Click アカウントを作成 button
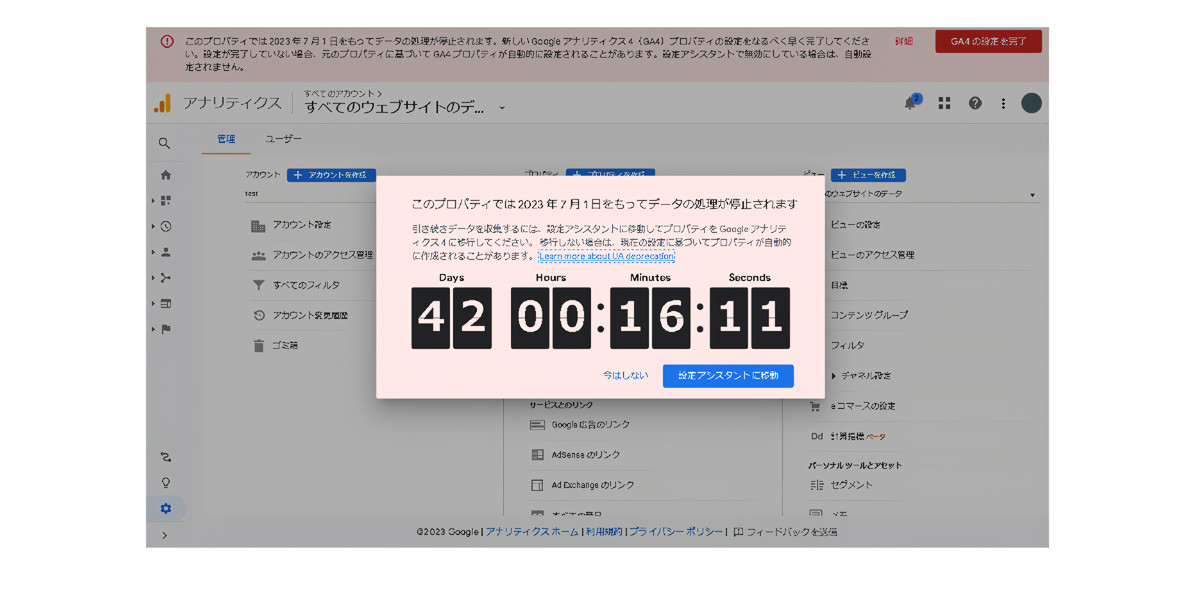 click(x=331, y=175)
